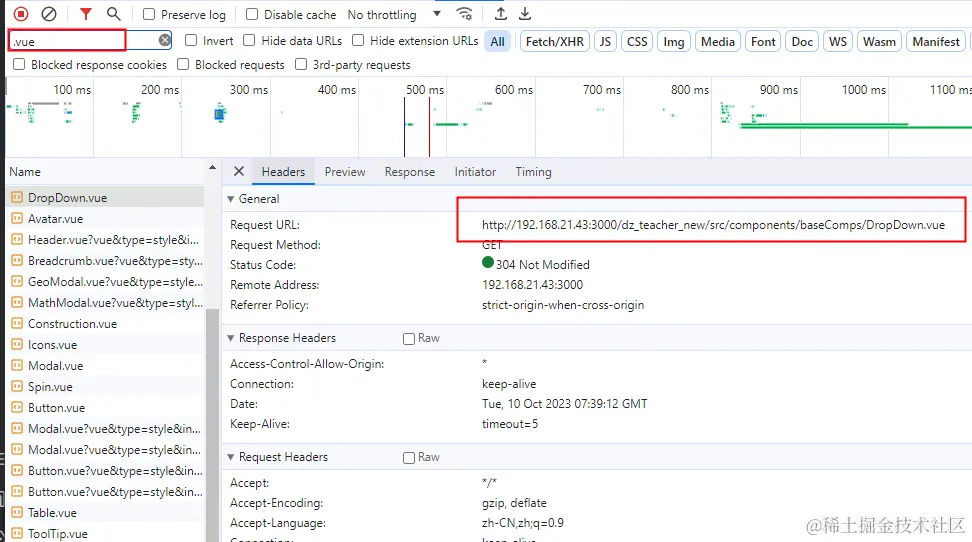Screen dimensions: 972x542
Task: Toggle Hide extension URLs checkbox
Action: pos(358,40)
